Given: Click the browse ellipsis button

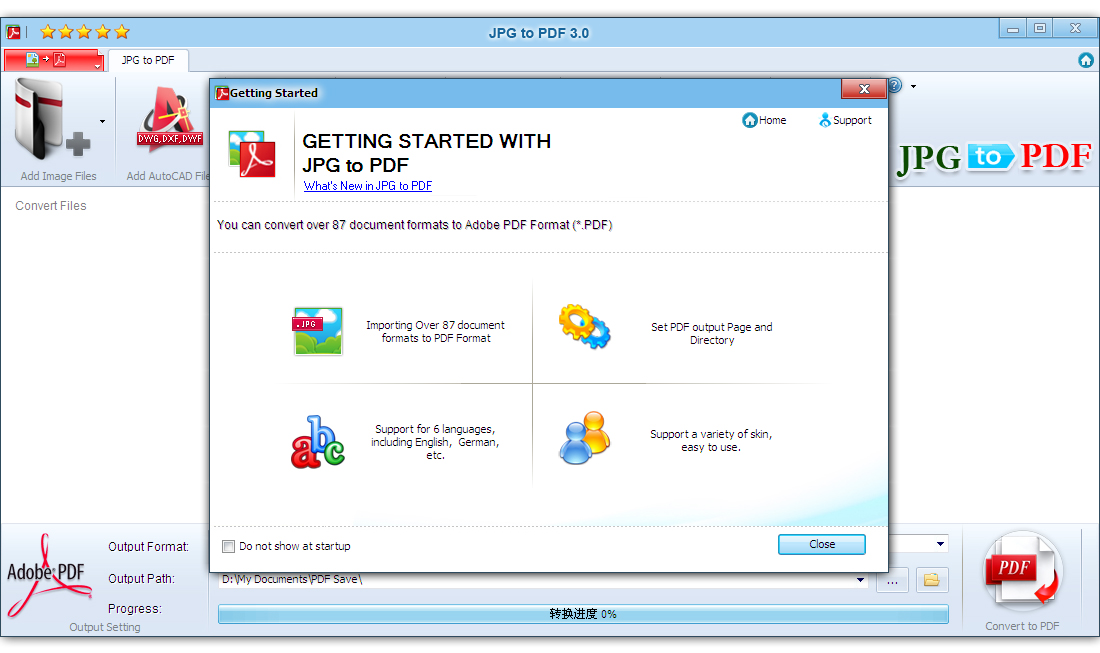Looking at the screenshot, I should click(x=892, y=580).
